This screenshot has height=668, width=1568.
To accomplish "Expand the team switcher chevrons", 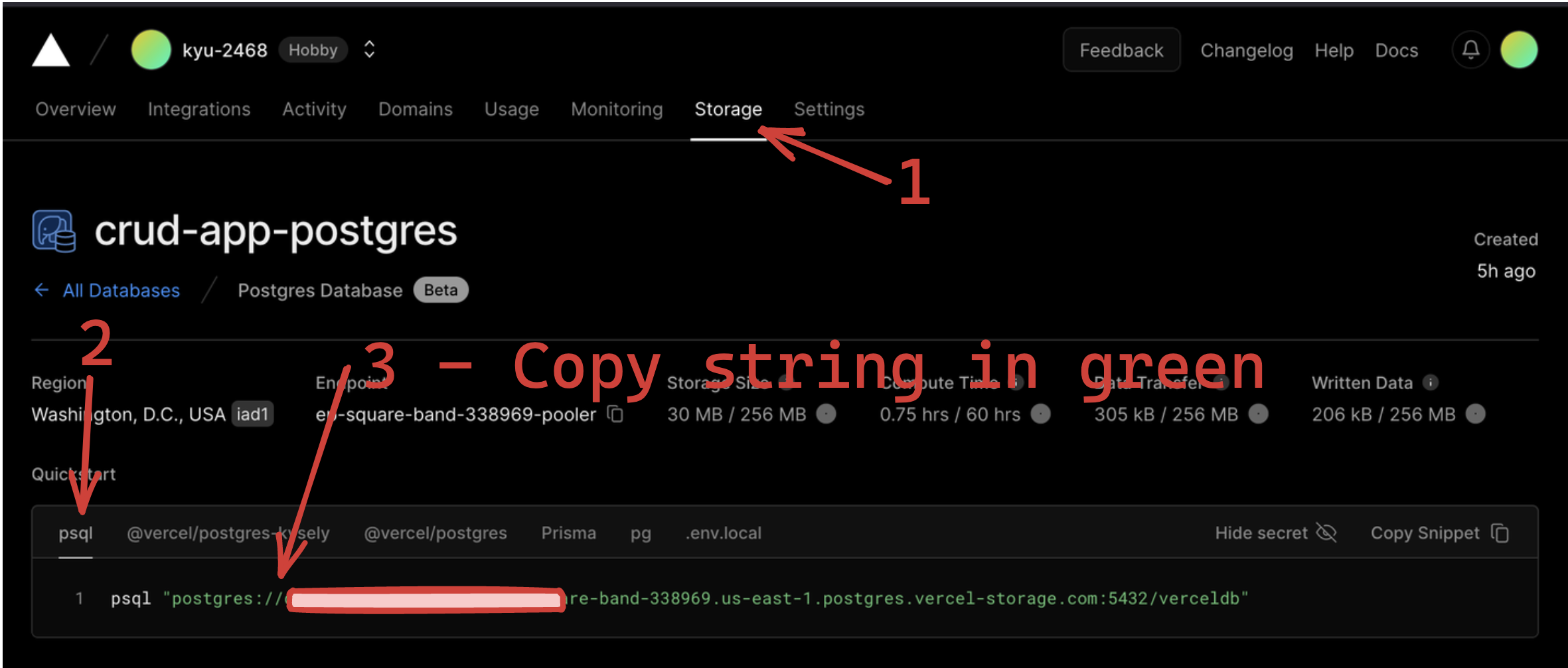I will [x=370, y=50].
